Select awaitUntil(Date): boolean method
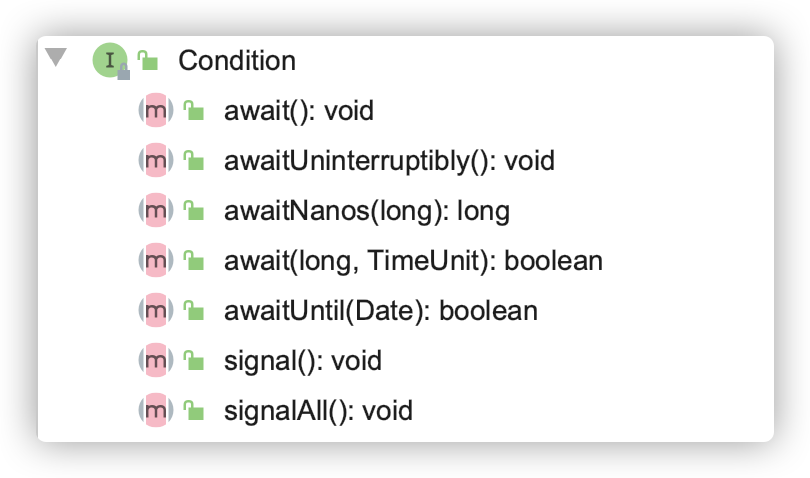This screenshot has width=810, height=478. (x=380, y=311)
